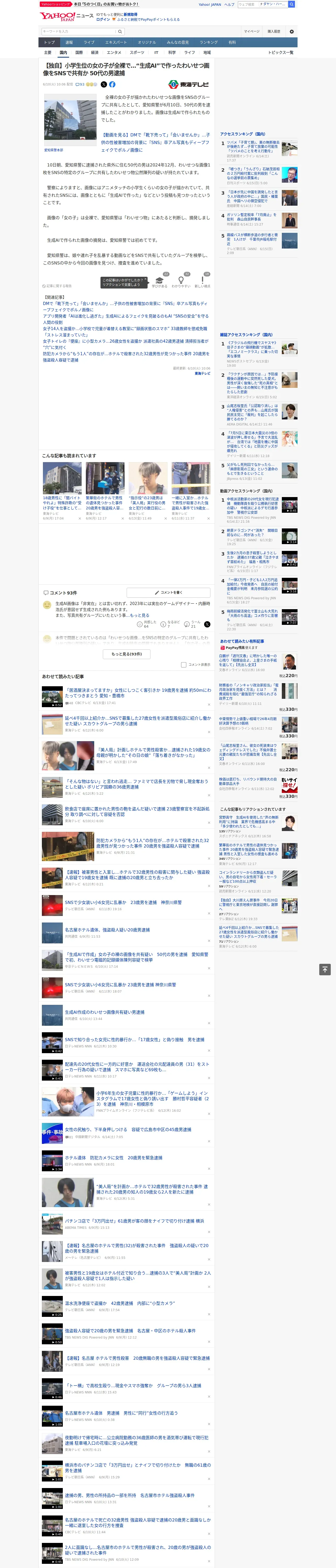Open IT category in sub-navigation

tap(156, 52)
